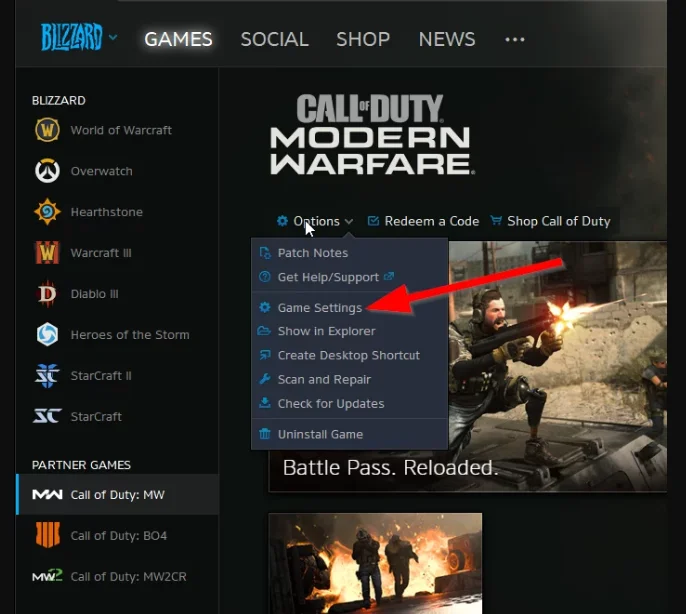Click the Scan and Repair wrench icon
Screen dimensions: 686x614
265,379
